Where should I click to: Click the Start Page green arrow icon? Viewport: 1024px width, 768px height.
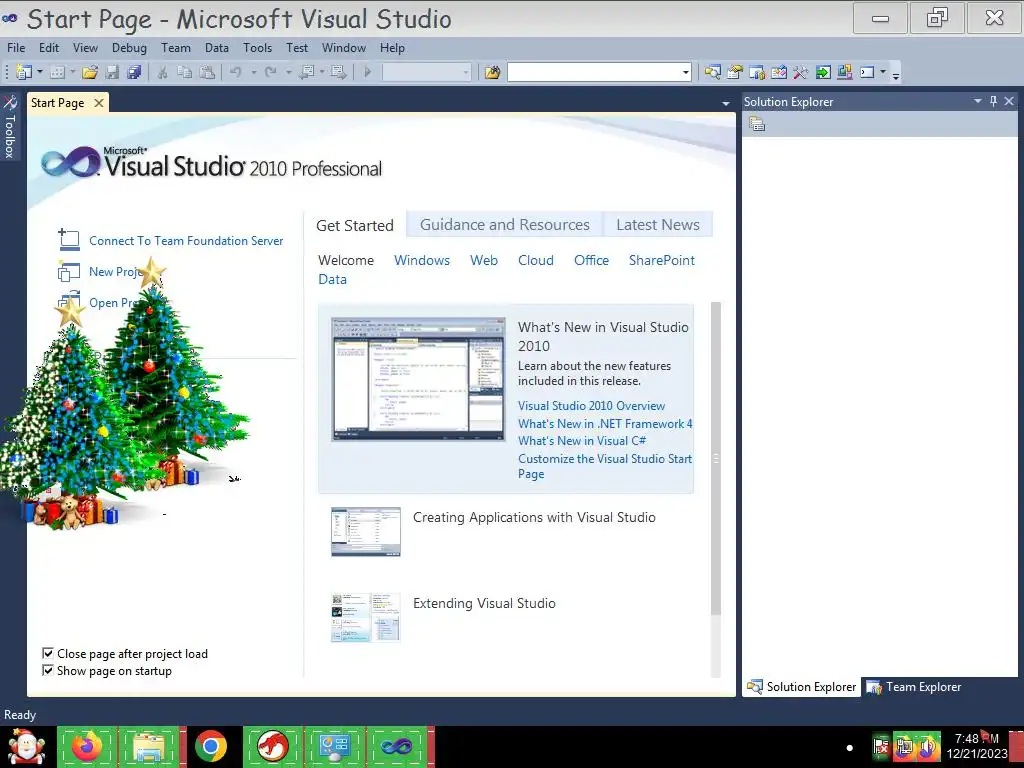(823, 72)
